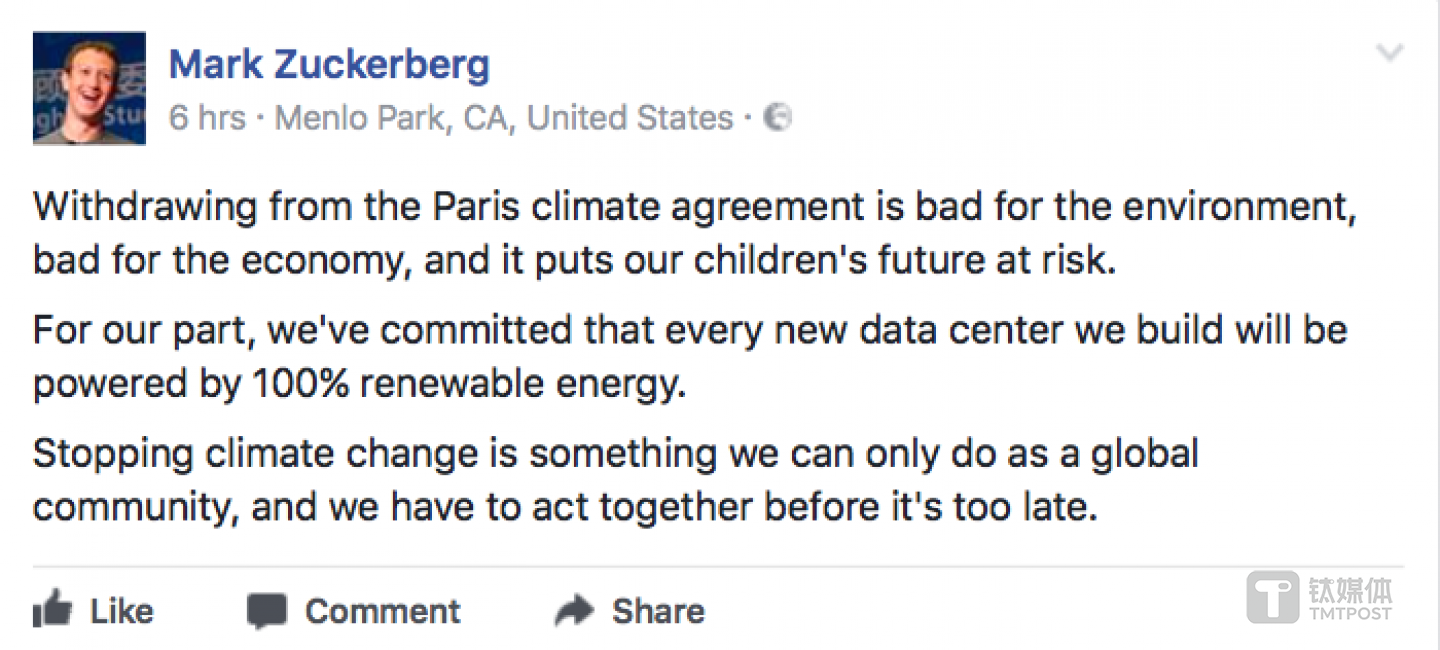
Task: Click the paragraph about stopping climate change
Action: 615,481
